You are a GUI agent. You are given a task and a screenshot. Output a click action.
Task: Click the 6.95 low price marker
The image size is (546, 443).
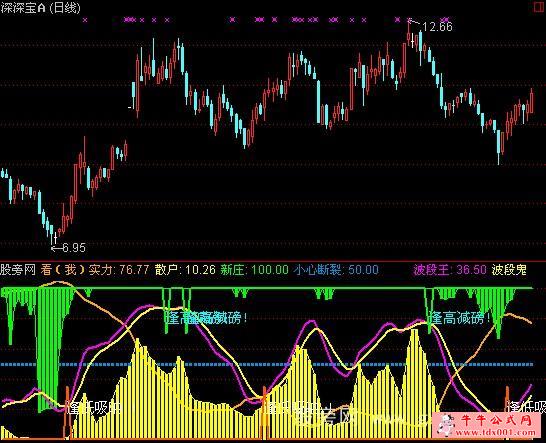[73, 248]
